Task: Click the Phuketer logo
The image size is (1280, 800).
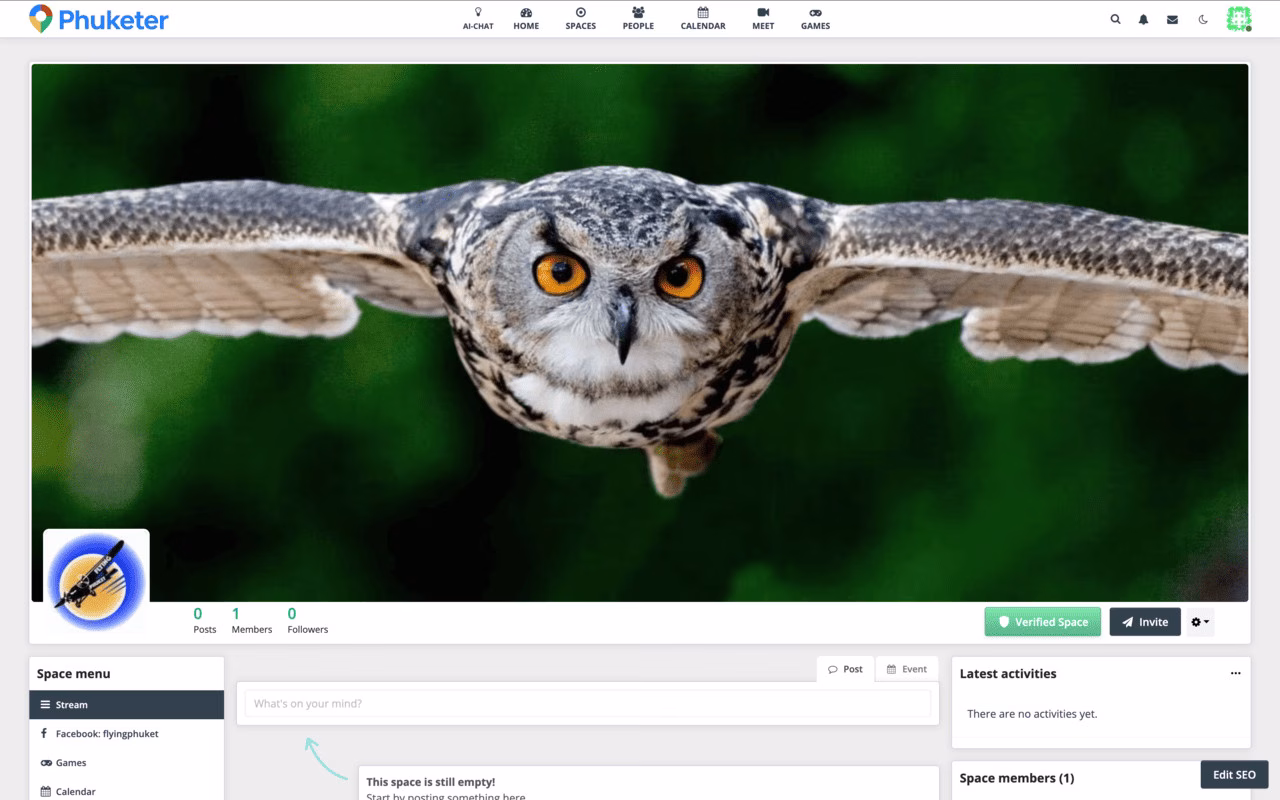Action: (x=98, y=19)
